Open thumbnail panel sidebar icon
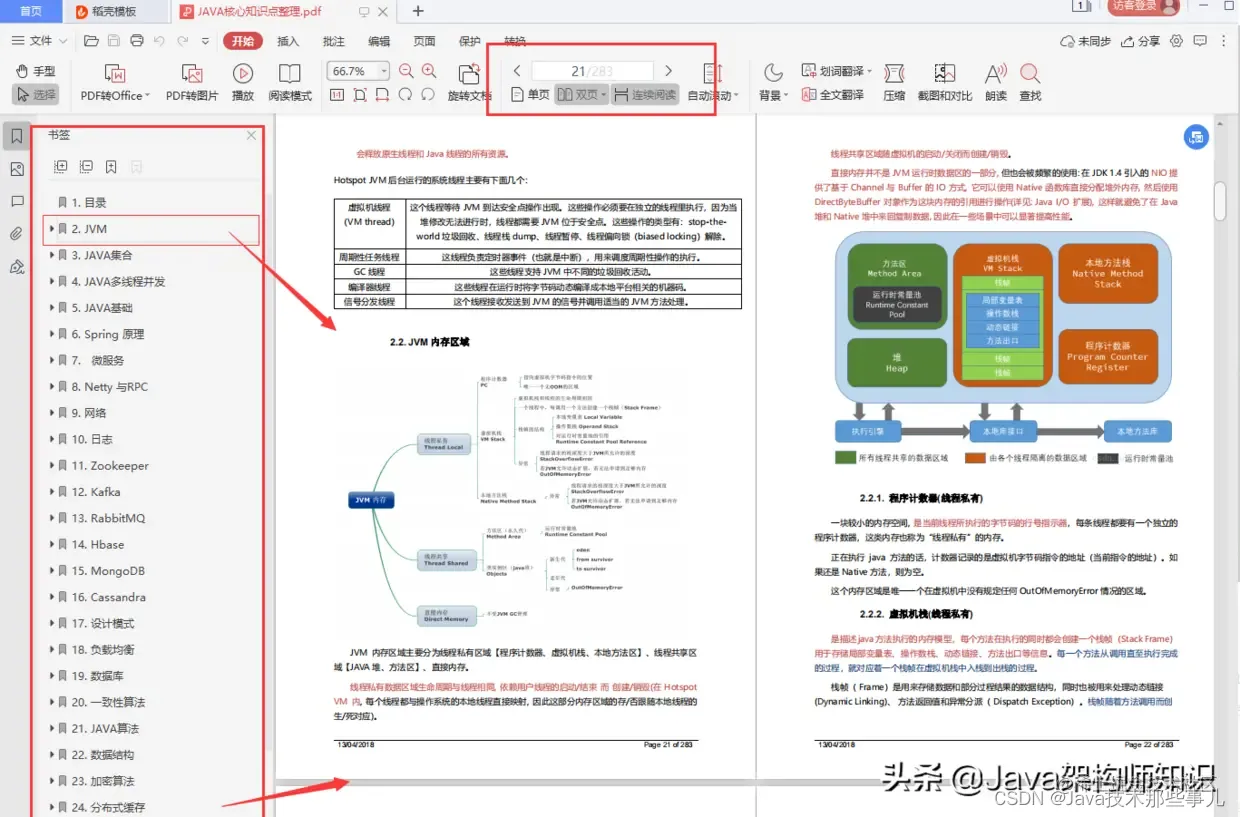 point(16,169)
